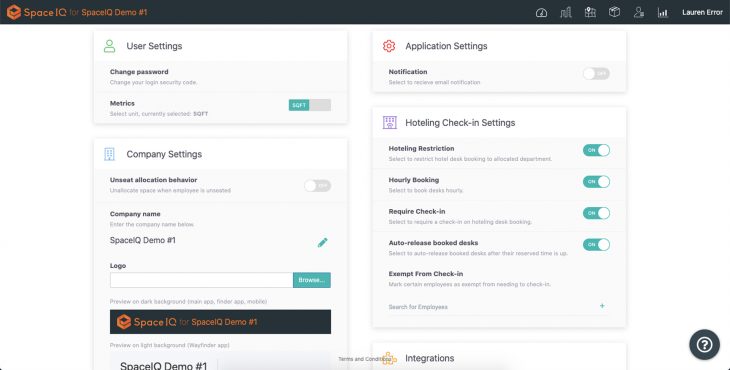
Task: Toggle Unseat allocation behavior switch
Action: click(318, 186)
